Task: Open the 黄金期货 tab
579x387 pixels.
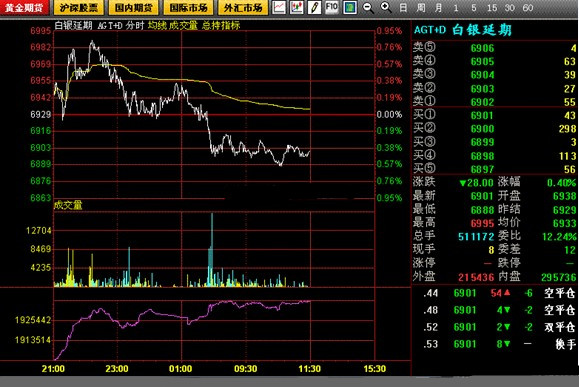Action: tap(24, 8)
